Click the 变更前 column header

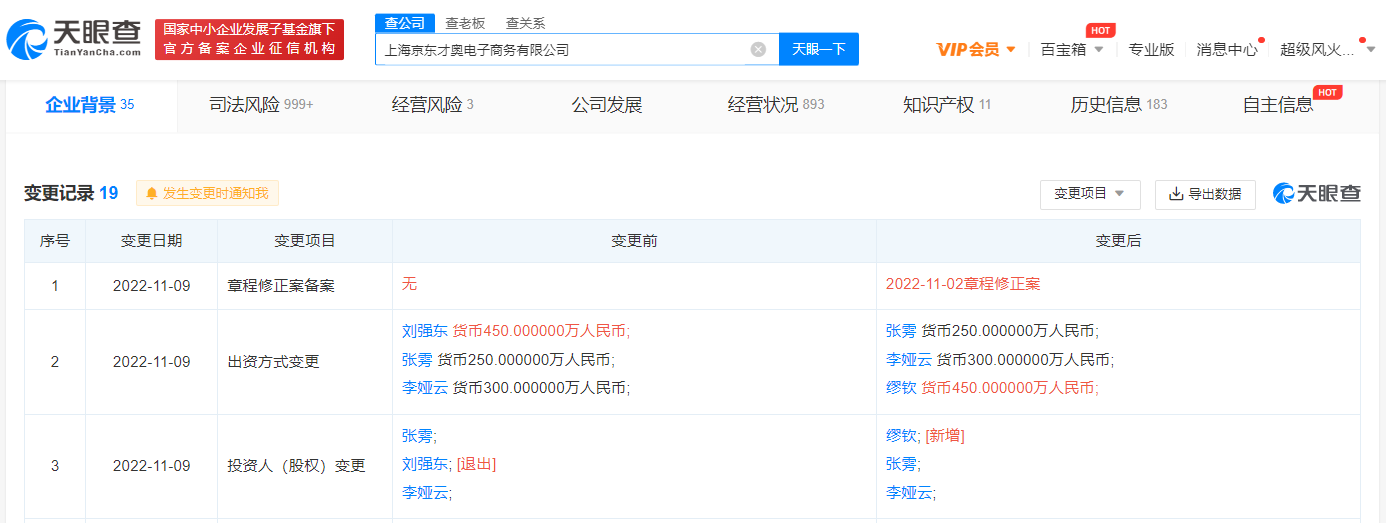tap(634, 241)
